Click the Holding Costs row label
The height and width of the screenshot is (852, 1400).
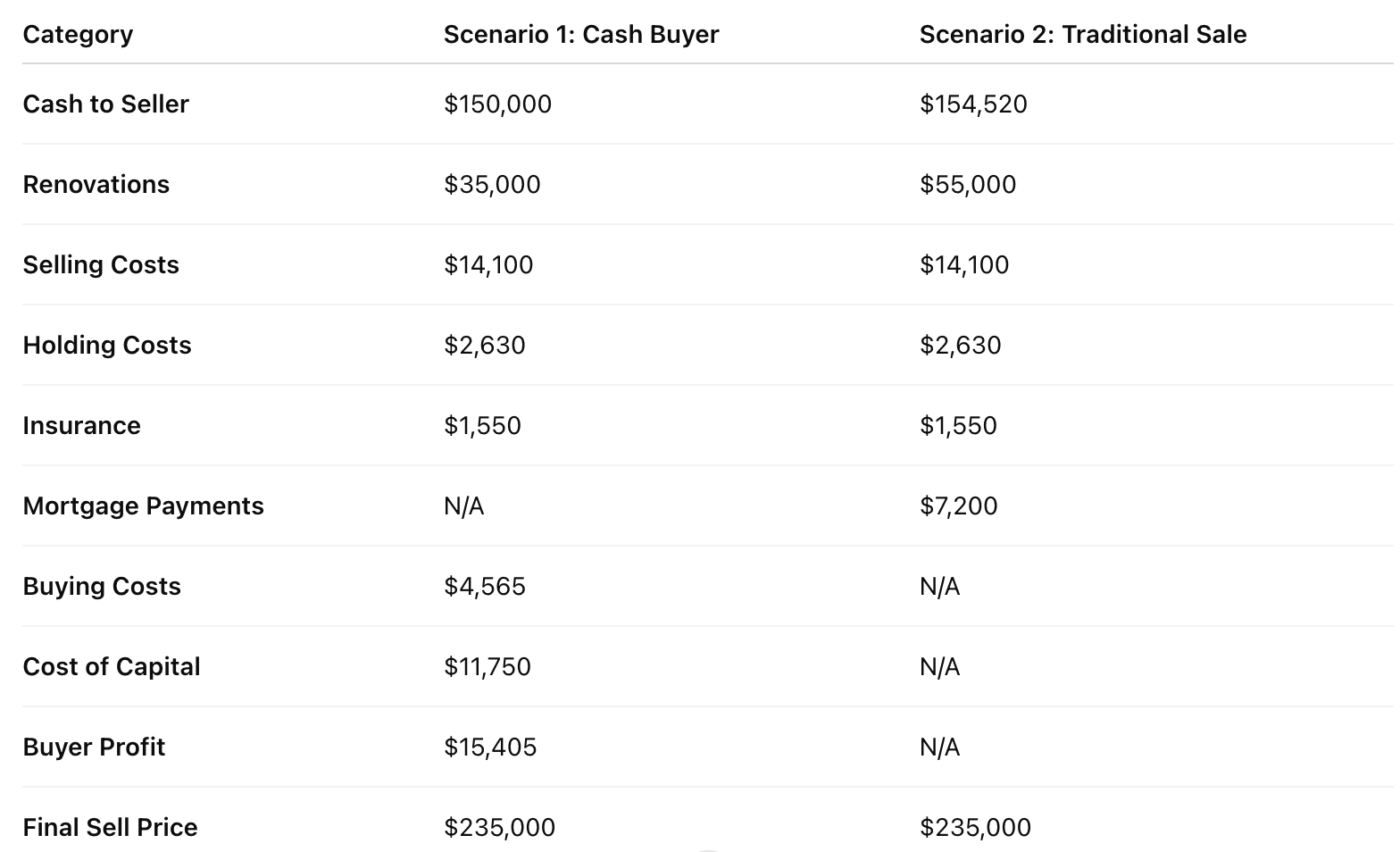click(107, 346)
